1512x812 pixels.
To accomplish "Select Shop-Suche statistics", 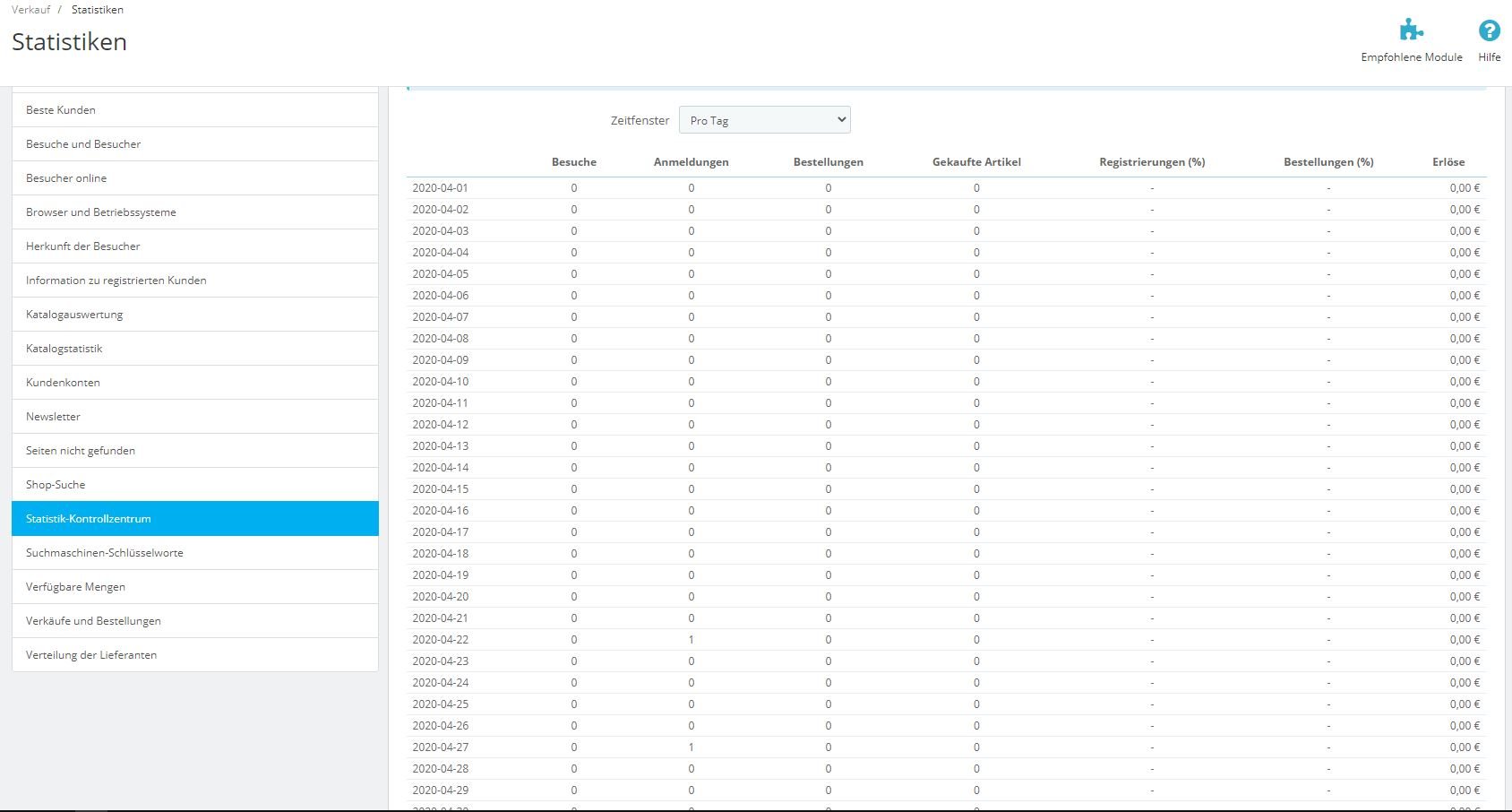I will pos(195,485).
